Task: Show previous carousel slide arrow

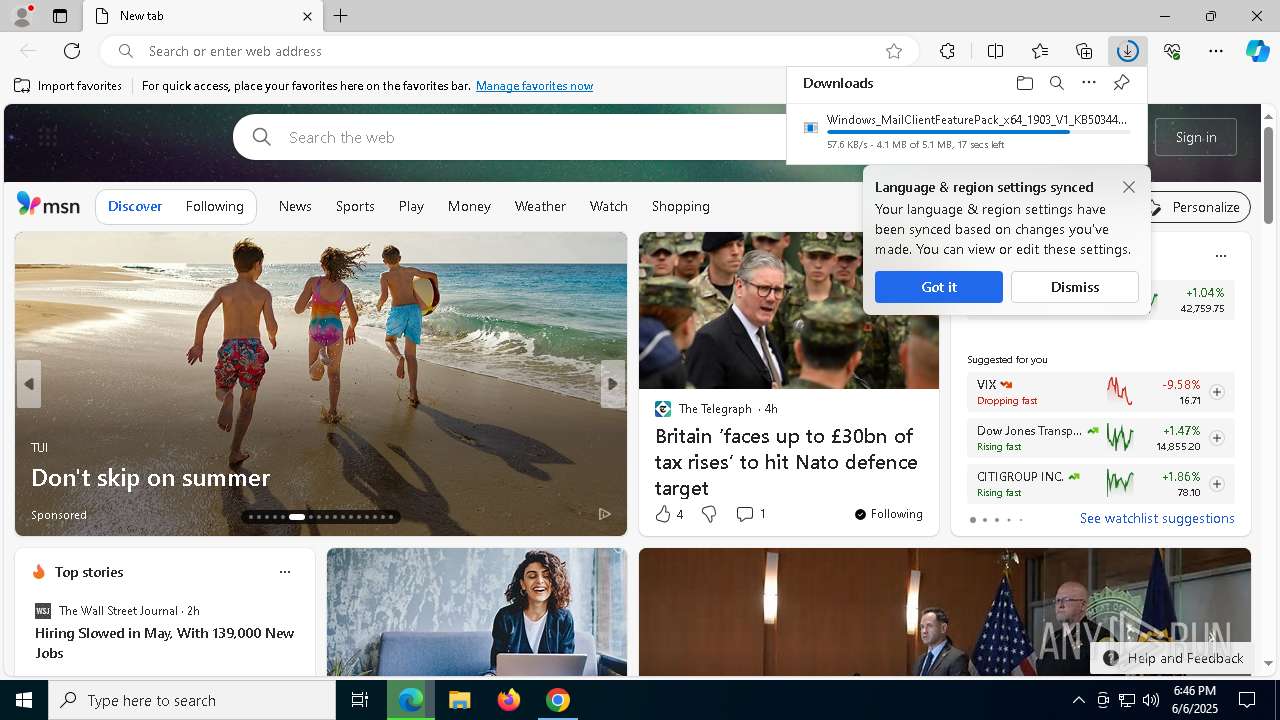Action: [x=28, y=384]
